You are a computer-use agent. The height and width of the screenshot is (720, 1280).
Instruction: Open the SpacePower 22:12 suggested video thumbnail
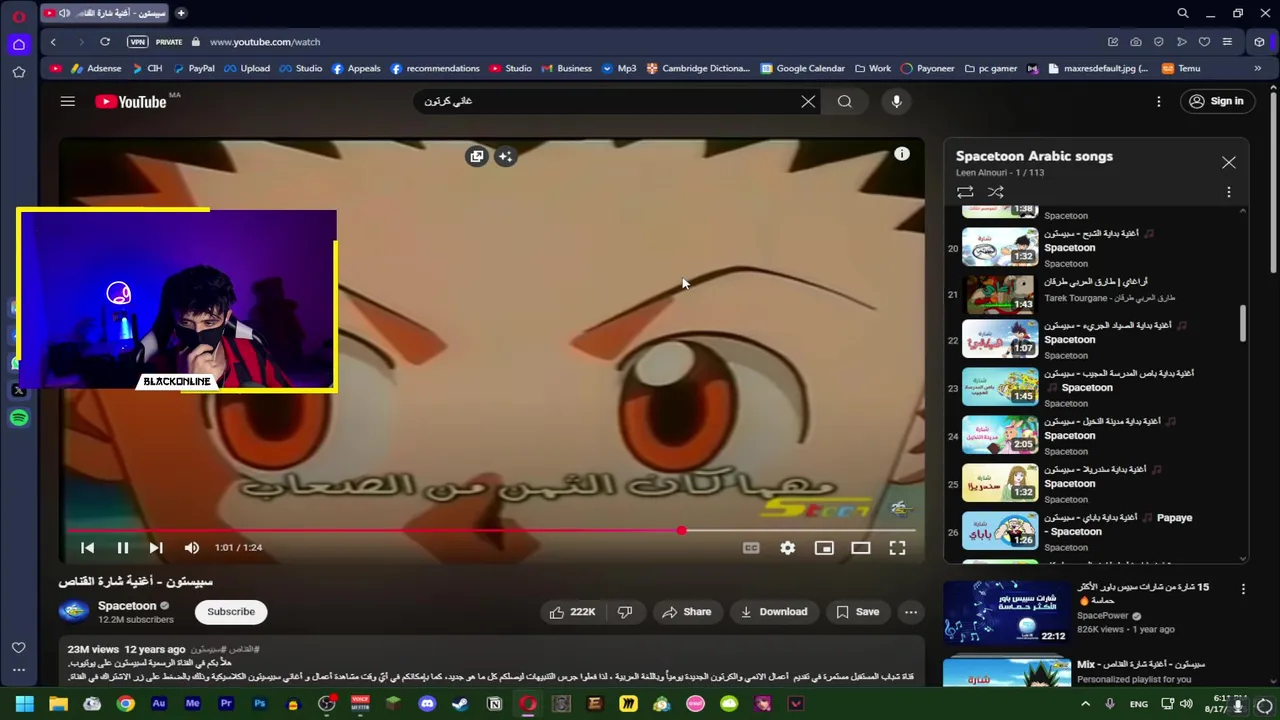1006,612
